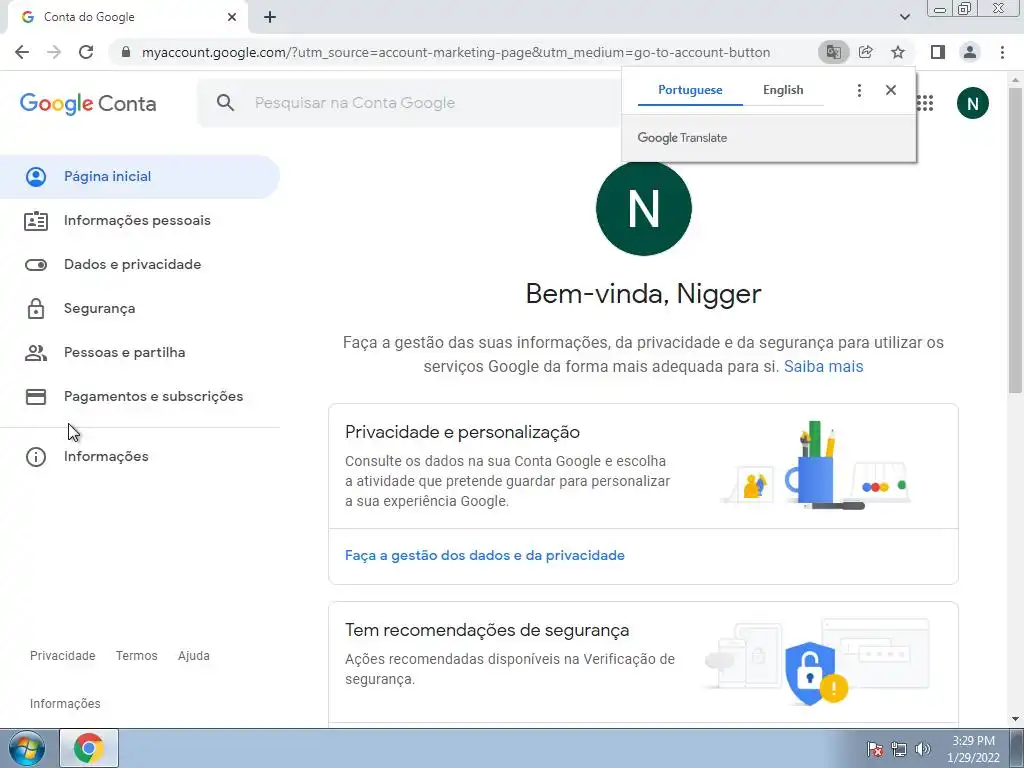Open the Ajuda footer link
1024x768 pixels.
click(194, 656)
